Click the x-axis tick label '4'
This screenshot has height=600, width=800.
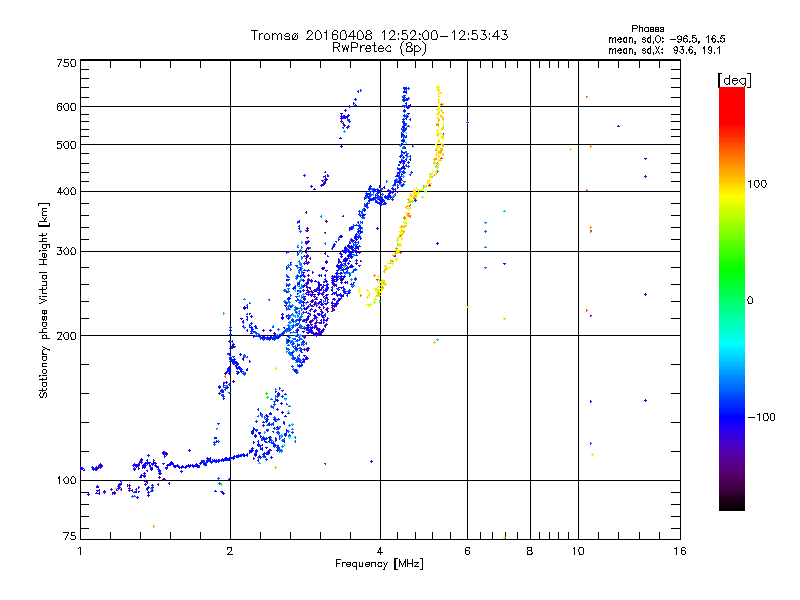(x=380, y=551)
